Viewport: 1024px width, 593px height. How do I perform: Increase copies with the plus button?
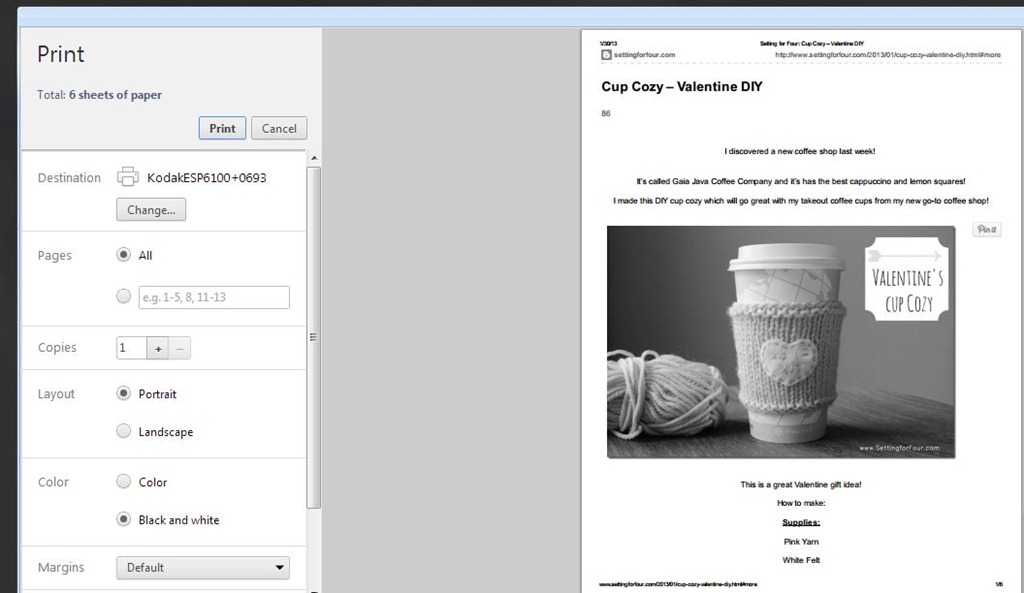(158, 348)
